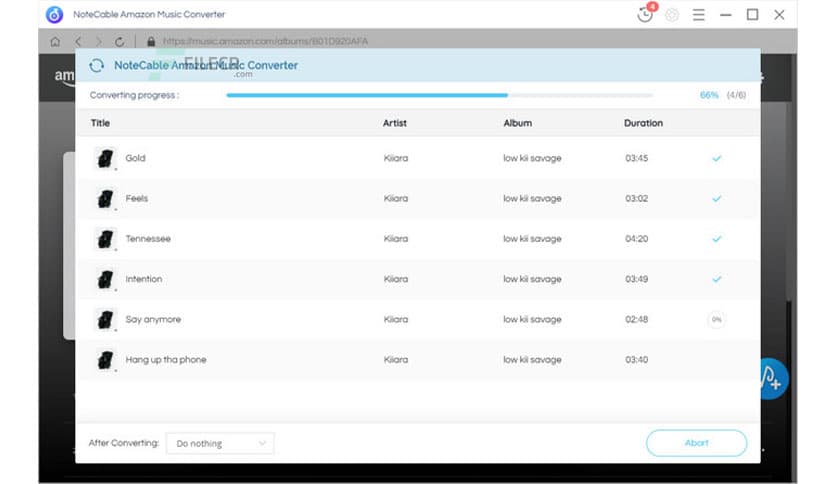
Task: Minimize the NoteCable window
Action: 725,15
